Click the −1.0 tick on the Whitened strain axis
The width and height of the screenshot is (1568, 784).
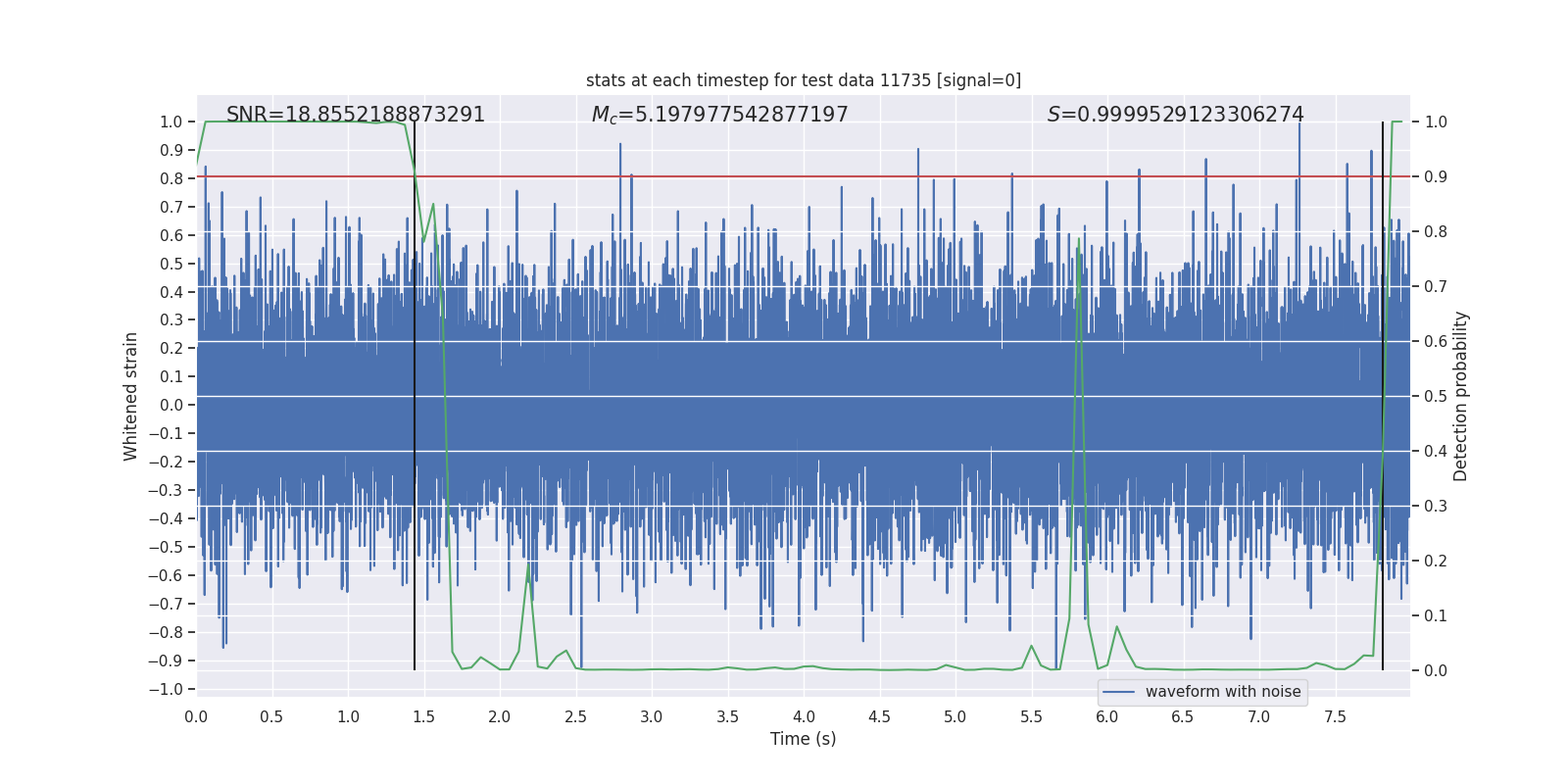point(166,689)
